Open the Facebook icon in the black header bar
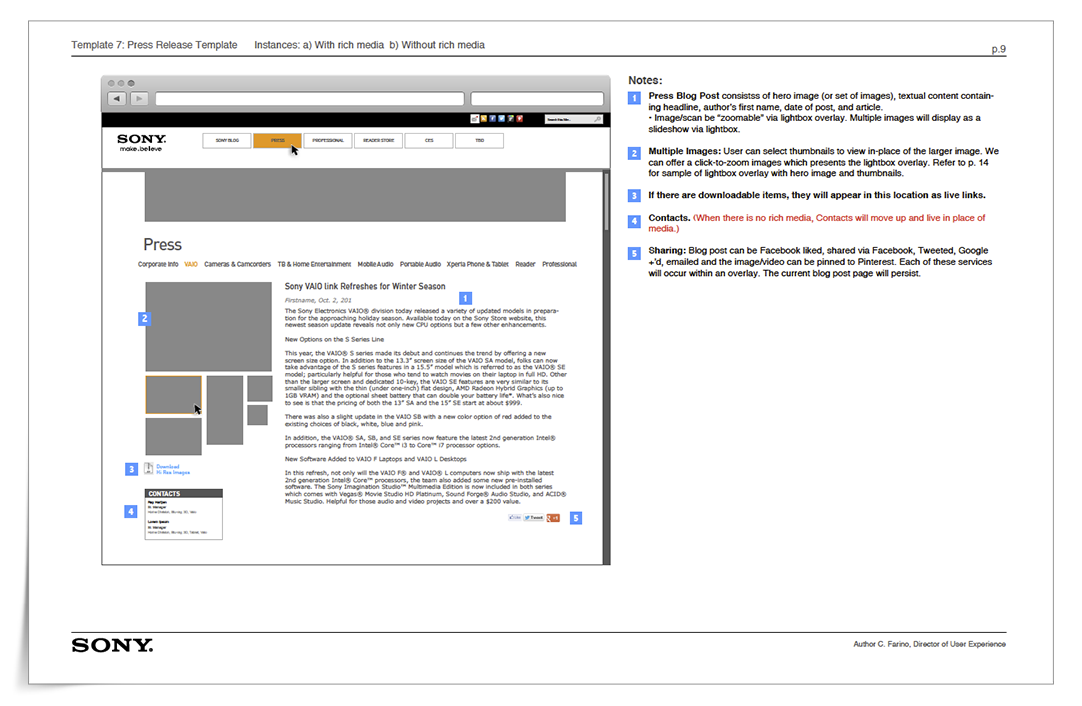1082x706 pixels. (493, 119)
